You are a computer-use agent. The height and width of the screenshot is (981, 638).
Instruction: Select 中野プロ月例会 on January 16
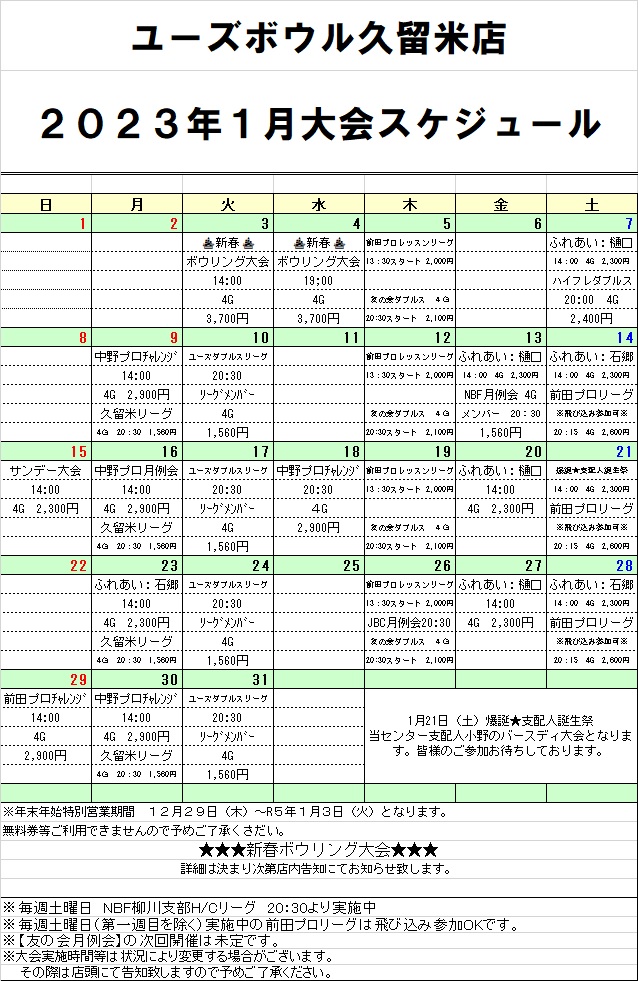click(x=137, y=470)
